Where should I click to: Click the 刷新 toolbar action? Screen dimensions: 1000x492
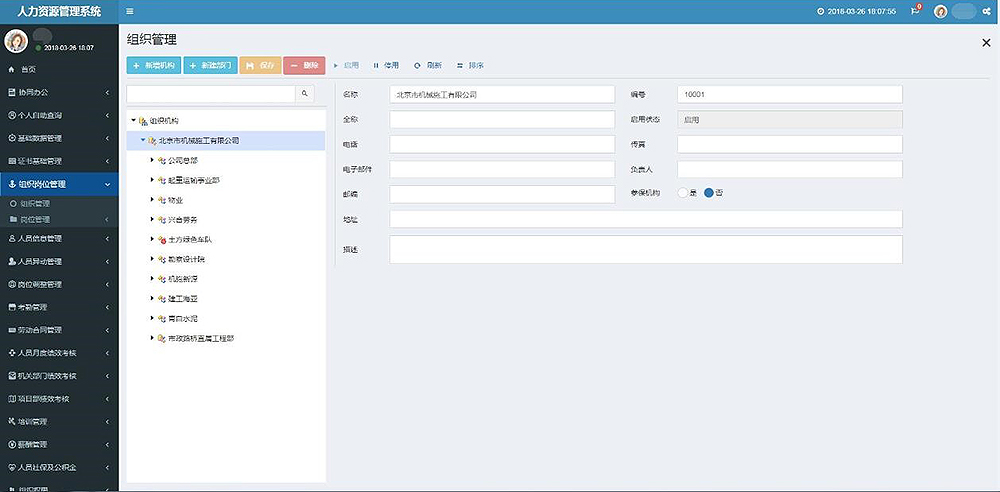tap(428, 65)
